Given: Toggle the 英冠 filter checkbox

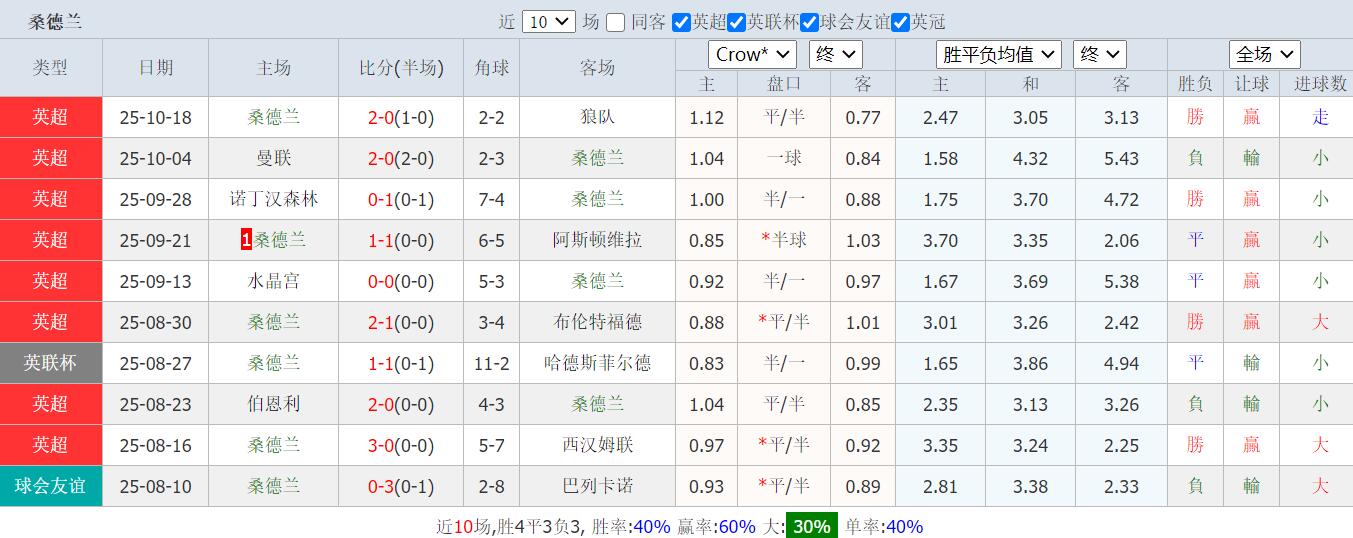Looking at the screenshot, I should pos(900,22).
